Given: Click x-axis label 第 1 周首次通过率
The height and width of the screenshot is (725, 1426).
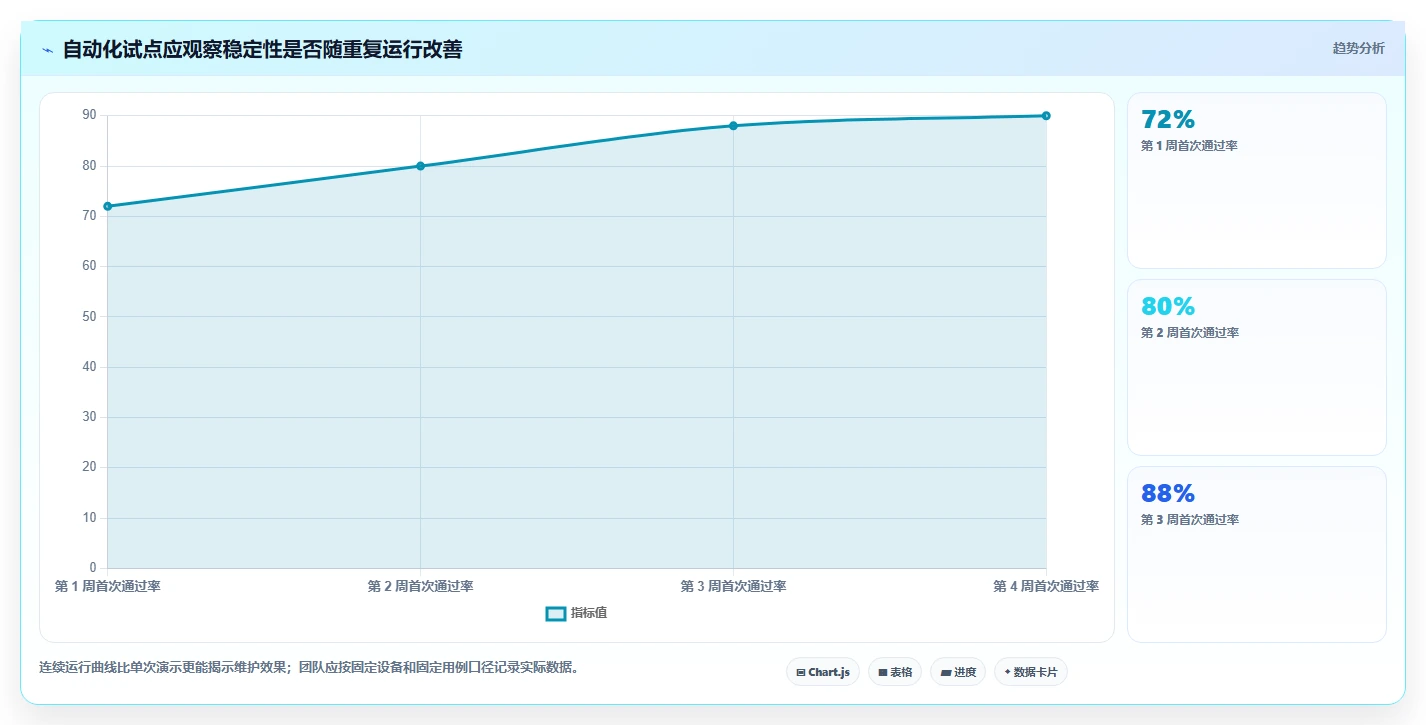Looking at the screenshot, I should (107, 586).
